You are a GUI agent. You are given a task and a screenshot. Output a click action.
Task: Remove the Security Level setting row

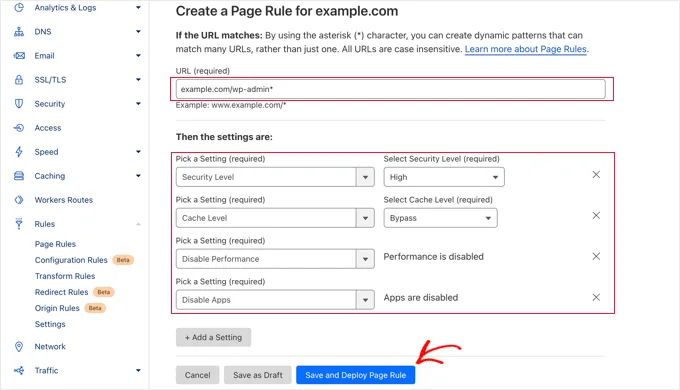[x=596, y=174]
